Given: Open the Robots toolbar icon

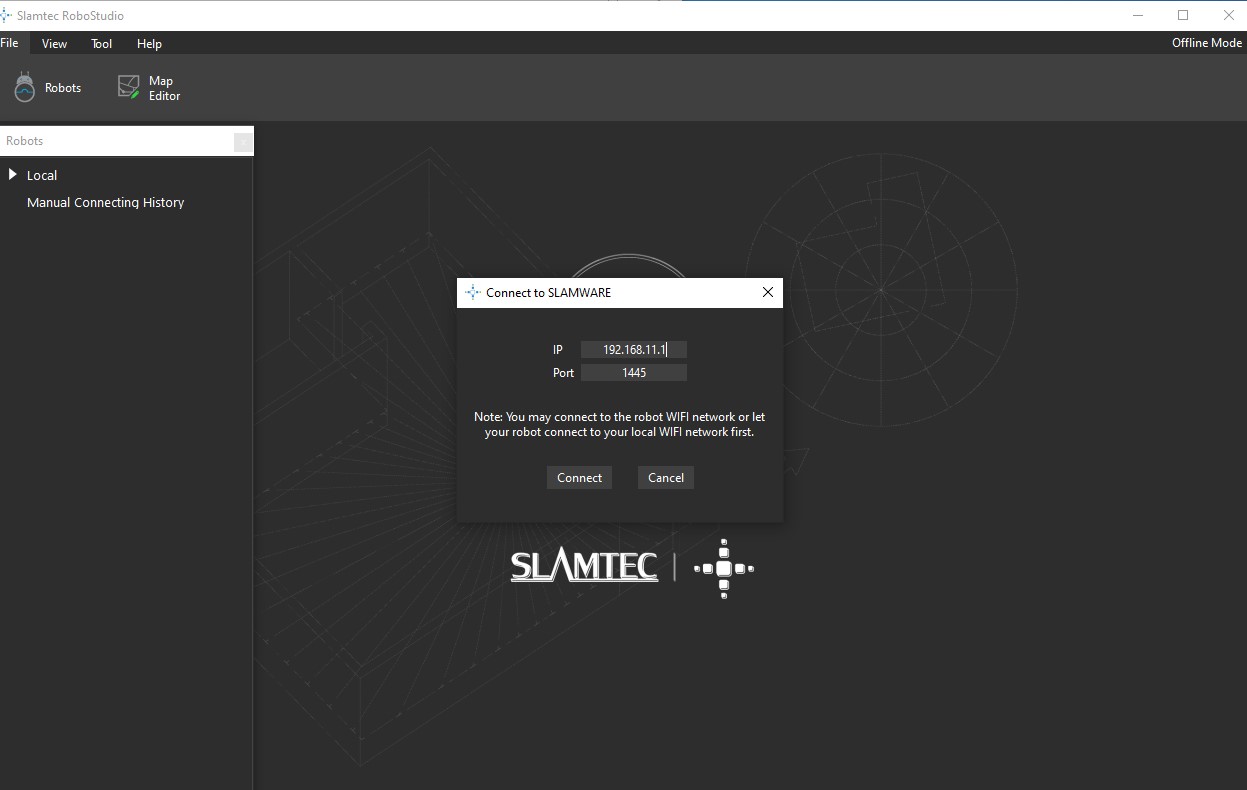Looking at the screenshot, I should pos(47,88).
